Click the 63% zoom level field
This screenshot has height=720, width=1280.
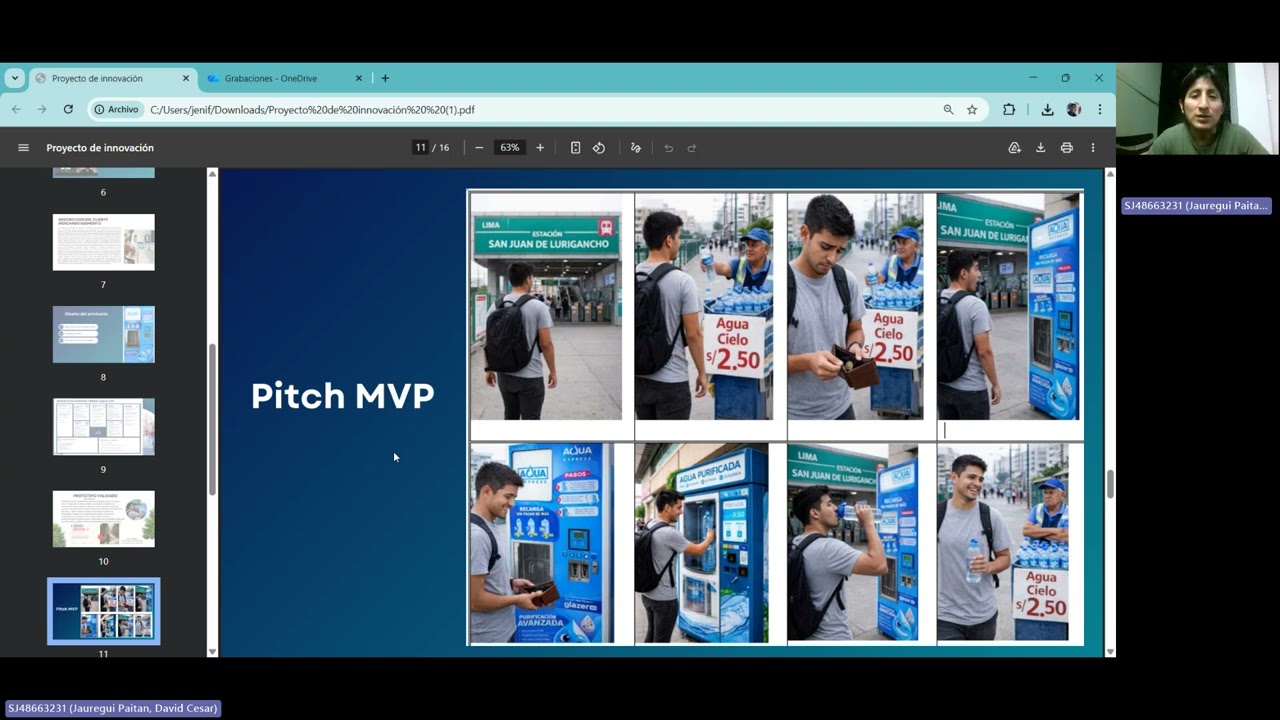click(x=510, y=148)
